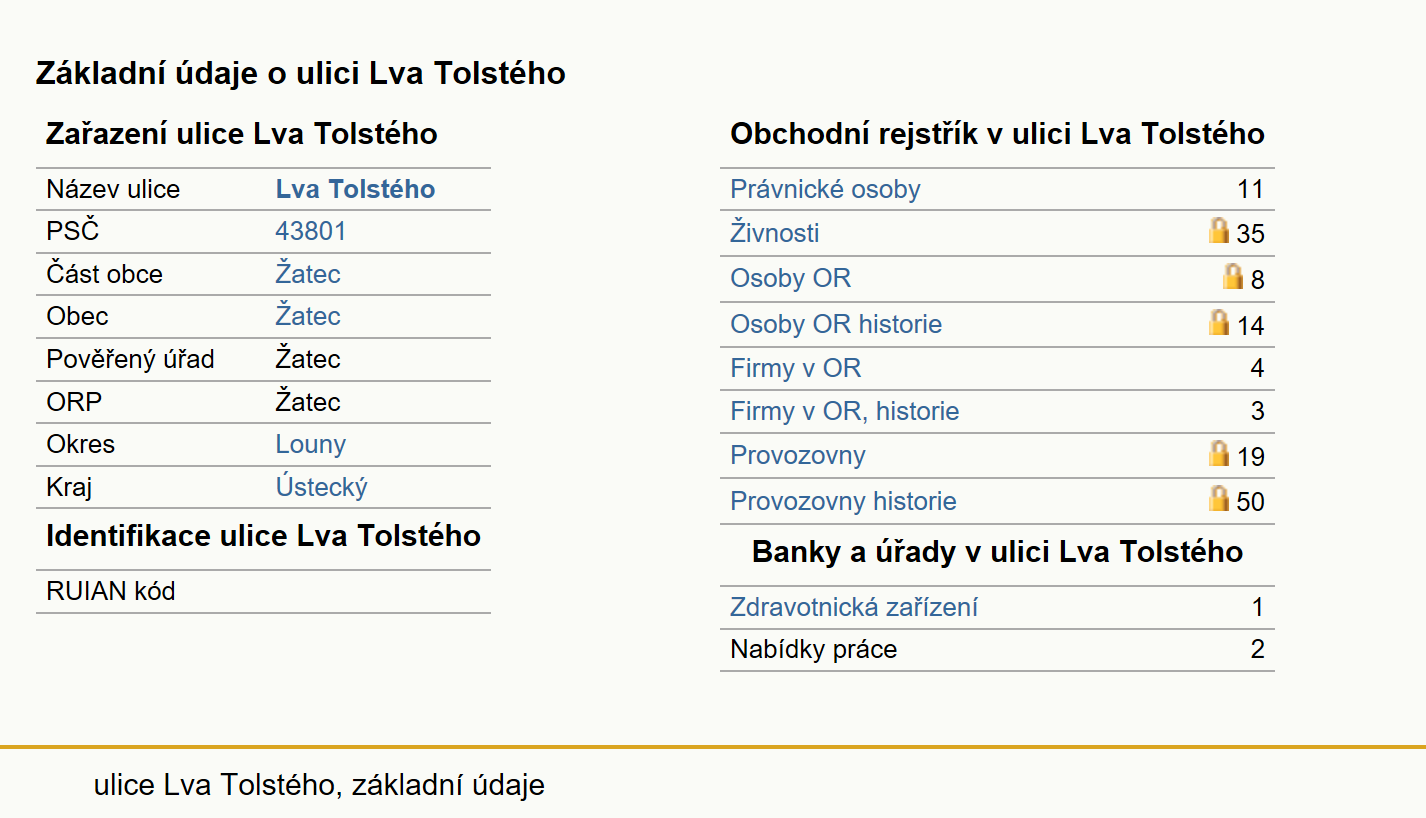Open the Louny district link
This screenshot has width=1426, height=818.
tap(310, 444)
